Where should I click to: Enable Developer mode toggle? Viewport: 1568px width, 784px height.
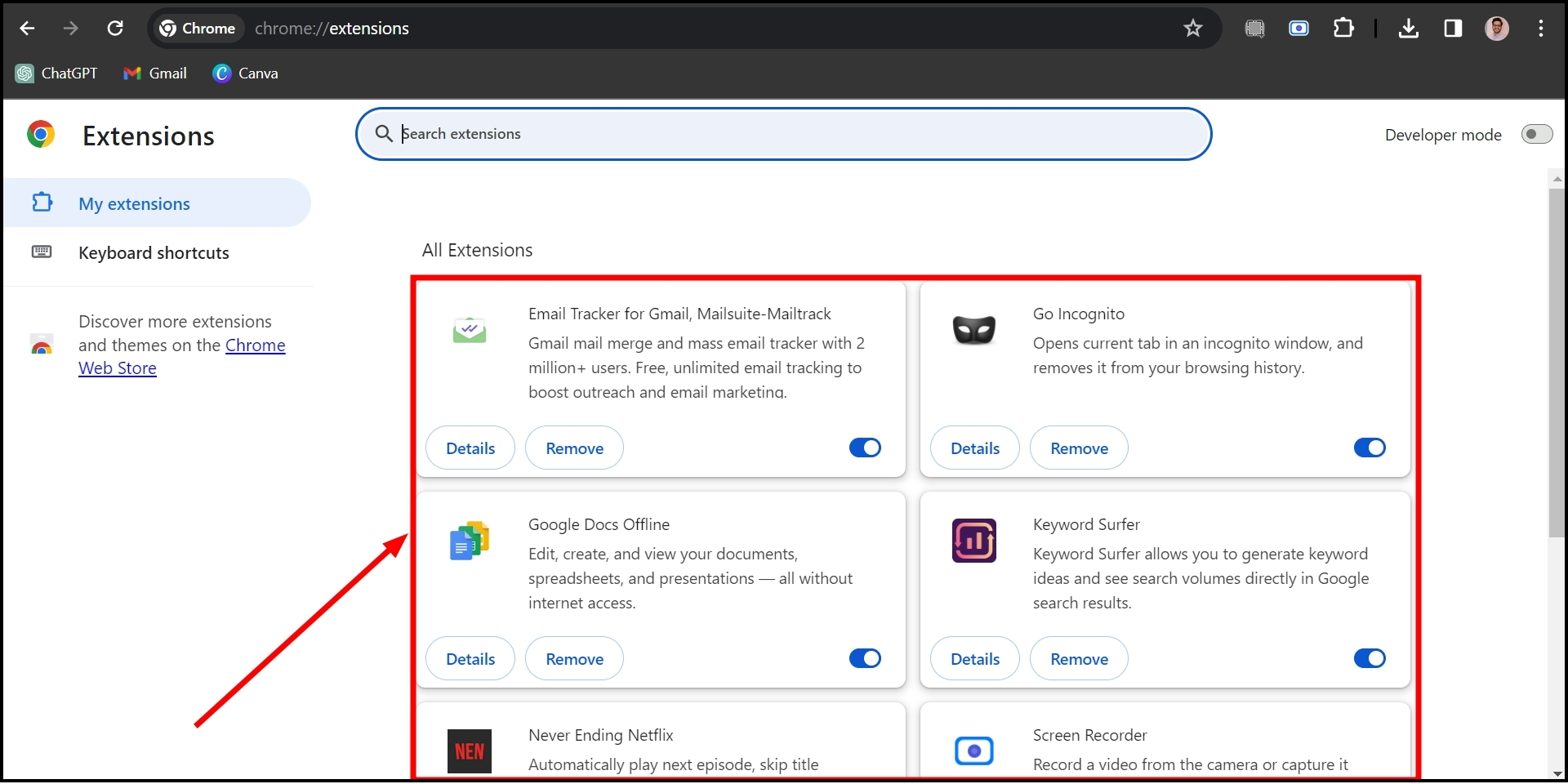tap(1536, 134)
